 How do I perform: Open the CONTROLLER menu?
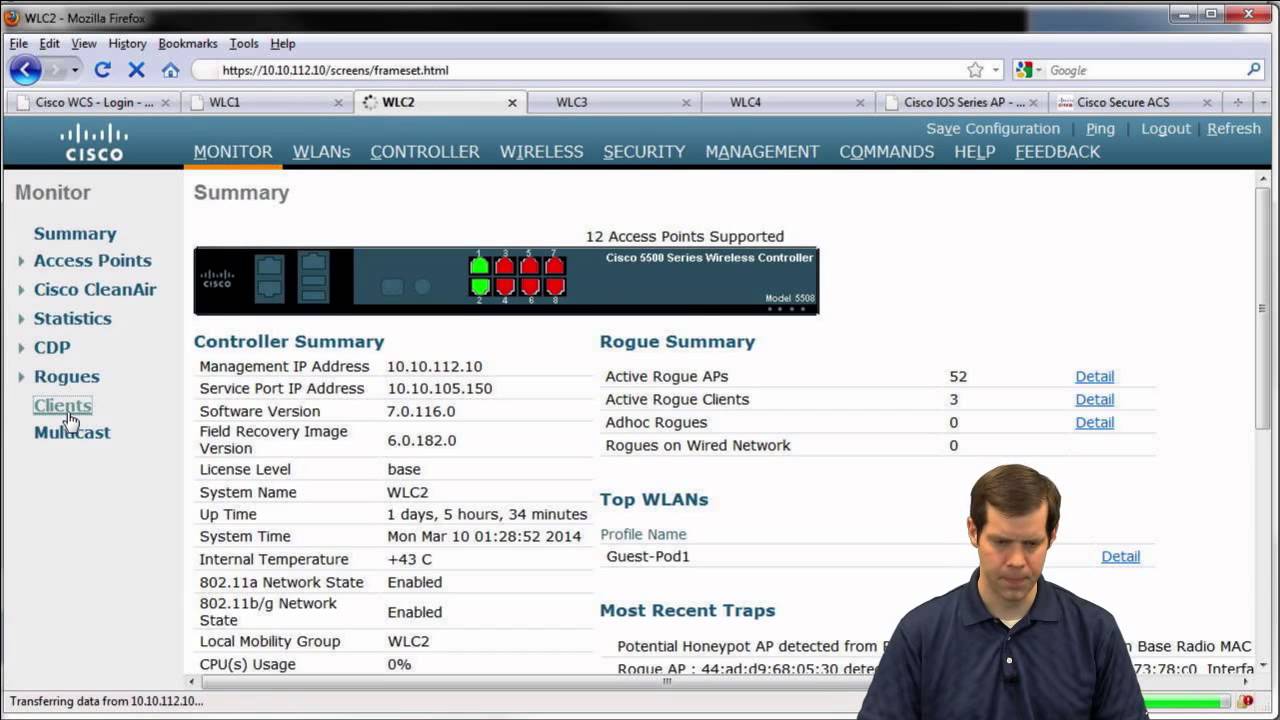point(425,152)
